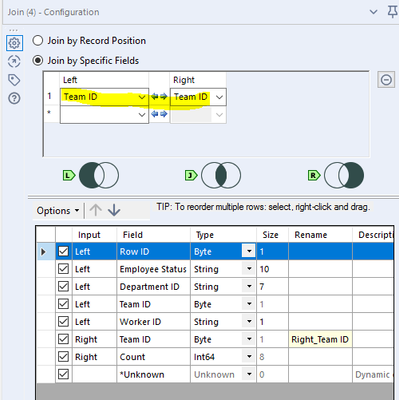Click the Field column header
399x400 pixels.
153,235
